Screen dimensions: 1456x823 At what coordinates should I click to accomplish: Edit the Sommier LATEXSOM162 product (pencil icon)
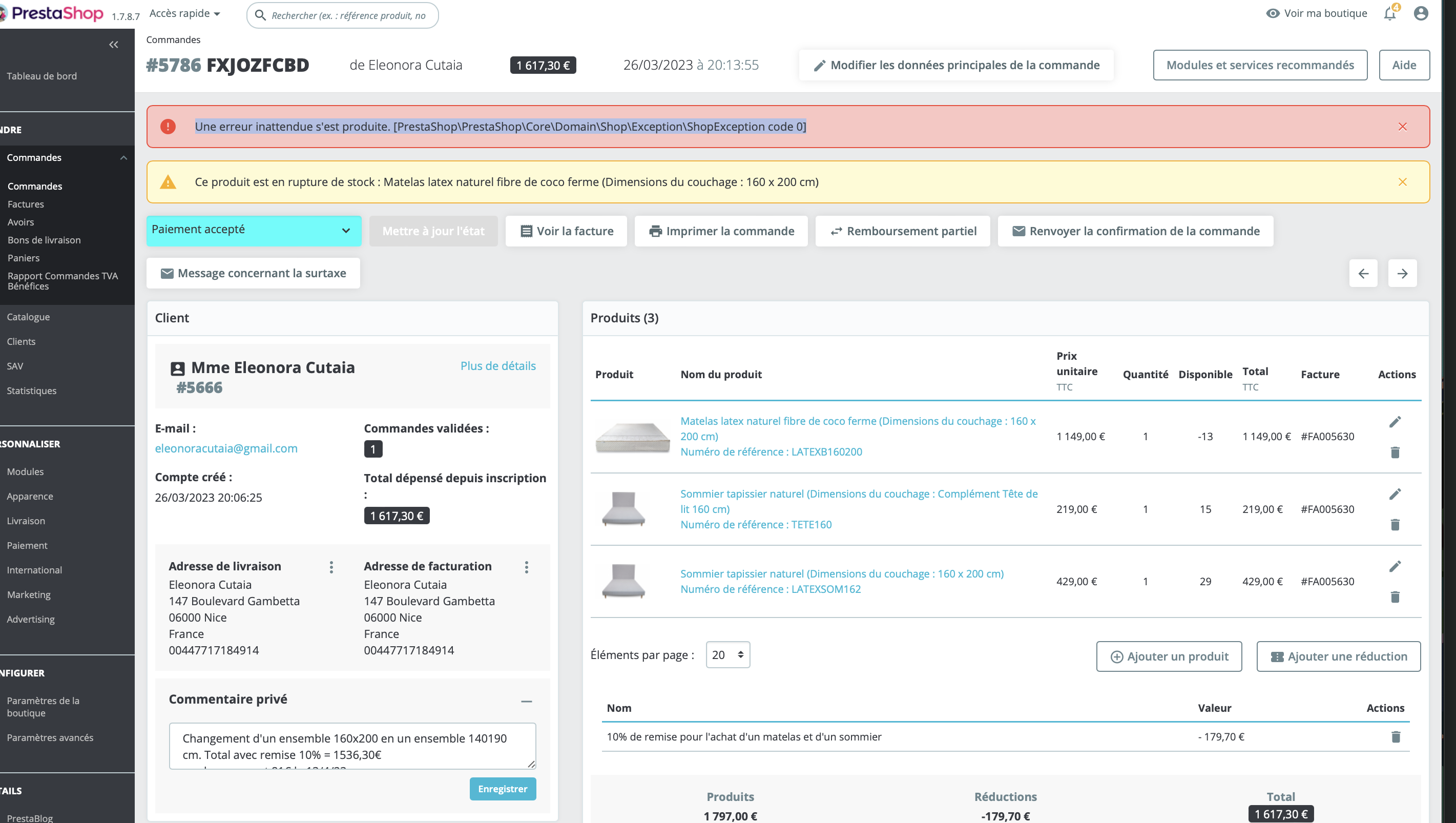click(1396, 566)
